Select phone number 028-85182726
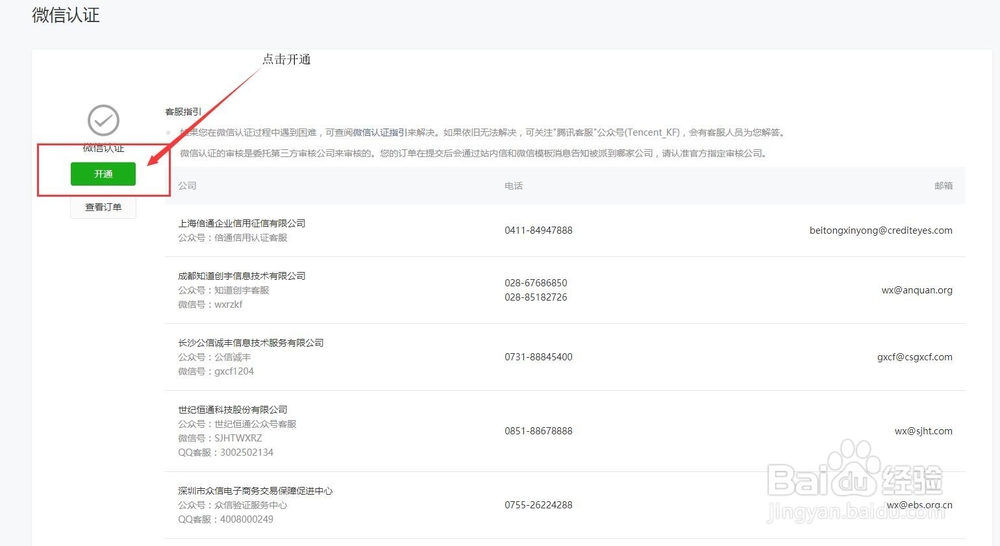This screenshot has height=546, width=1000. point(536,297)
